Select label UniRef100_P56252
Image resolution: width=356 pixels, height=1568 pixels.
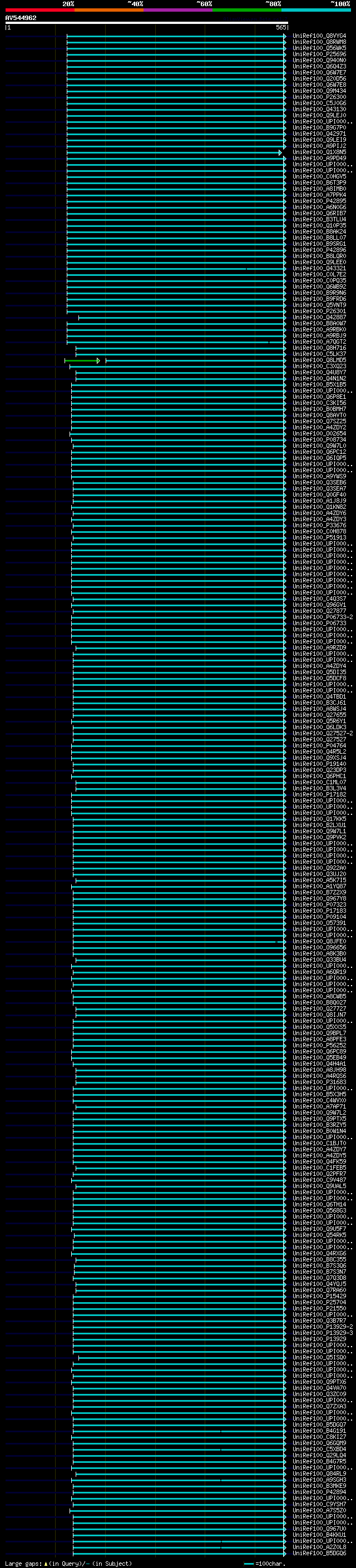(x=319, y=1045)
